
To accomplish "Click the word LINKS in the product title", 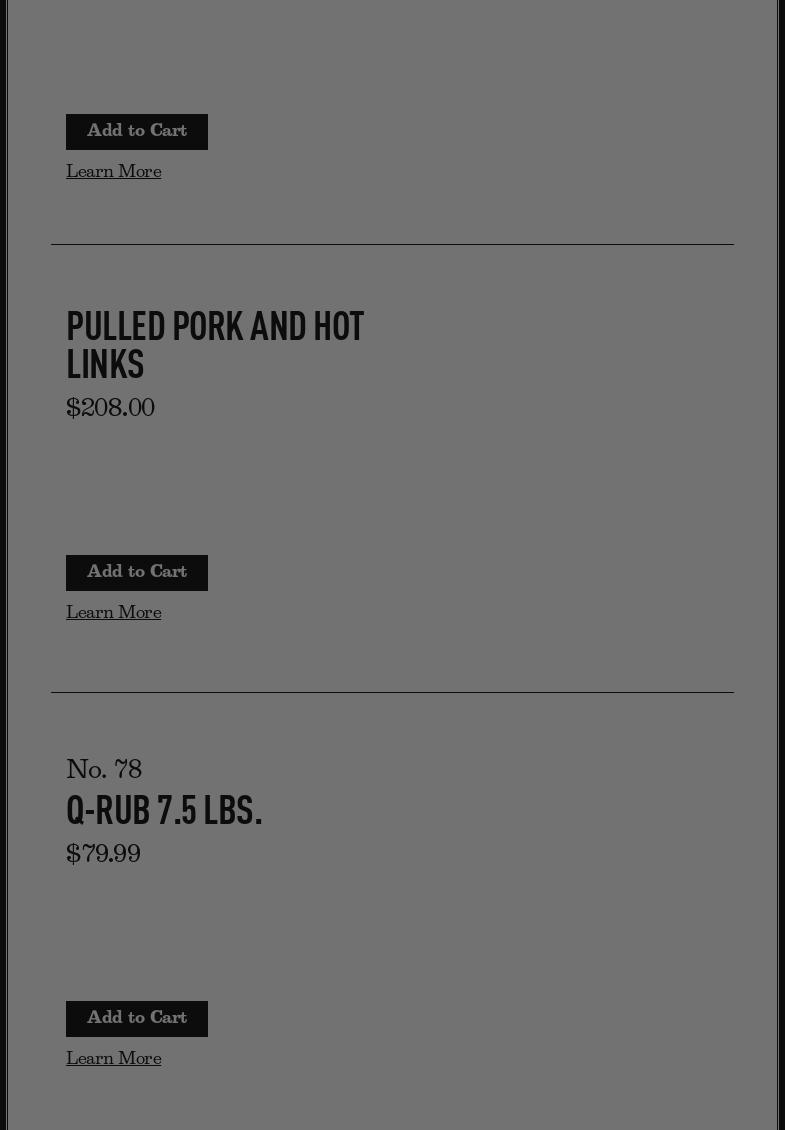I will coord(105,366).
